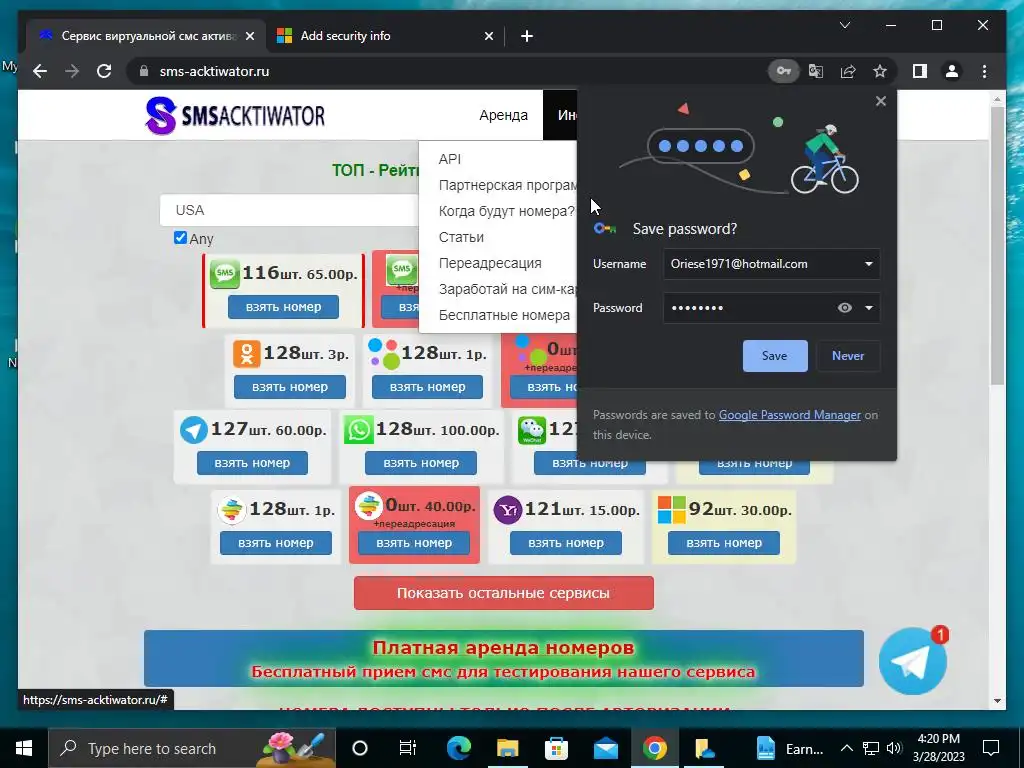The height and width of the screenshot is (768, 1024).
Task: Save the password with the Save button
Action: [775, 356]
